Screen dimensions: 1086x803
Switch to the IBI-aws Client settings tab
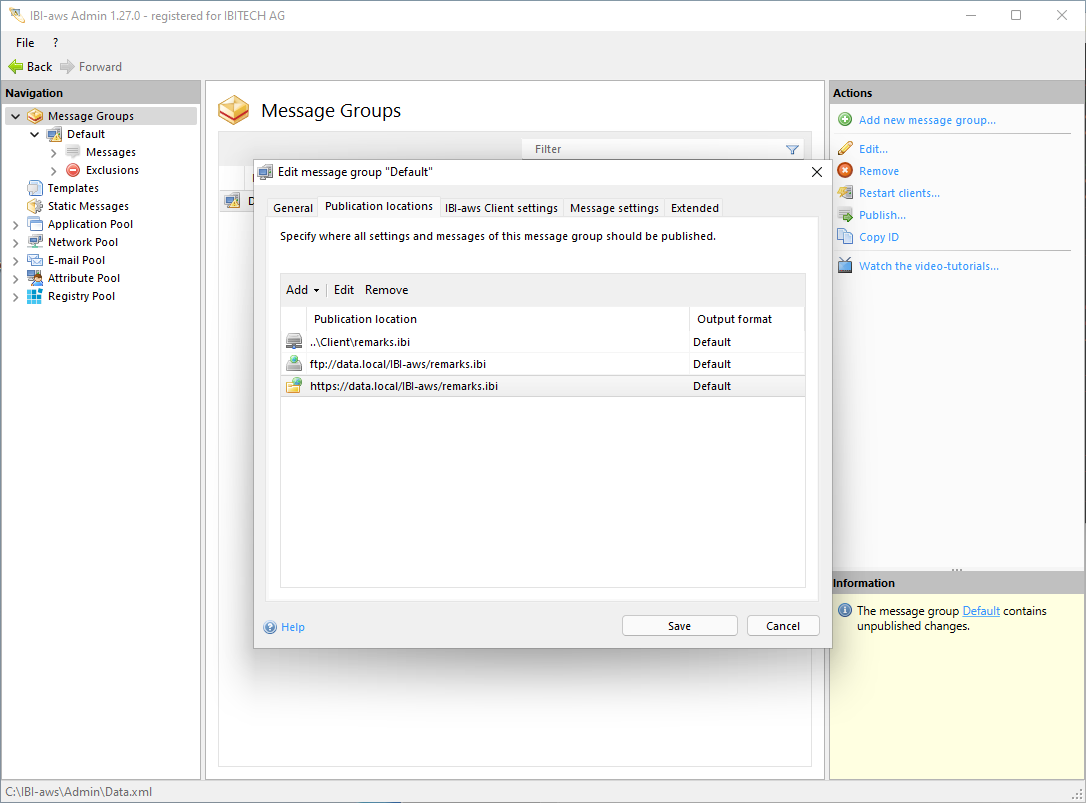click(501, 208)
